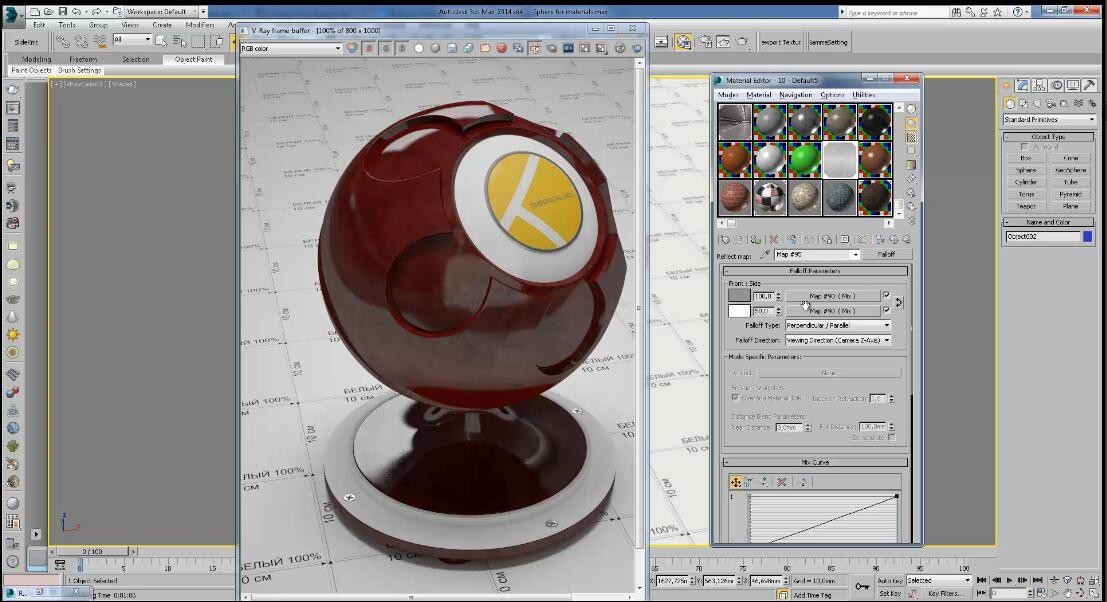Click the sample type sphere icon at right of slots
Image resolution: width=1107 pixels, height=602 pixels.
click(911, 109)
